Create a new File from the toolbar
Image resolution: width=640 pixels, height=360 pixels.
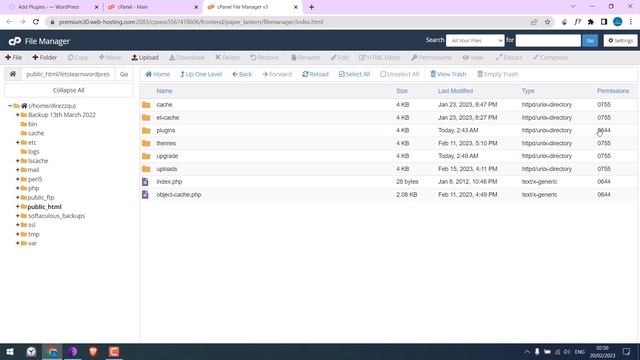coord(13,58)
